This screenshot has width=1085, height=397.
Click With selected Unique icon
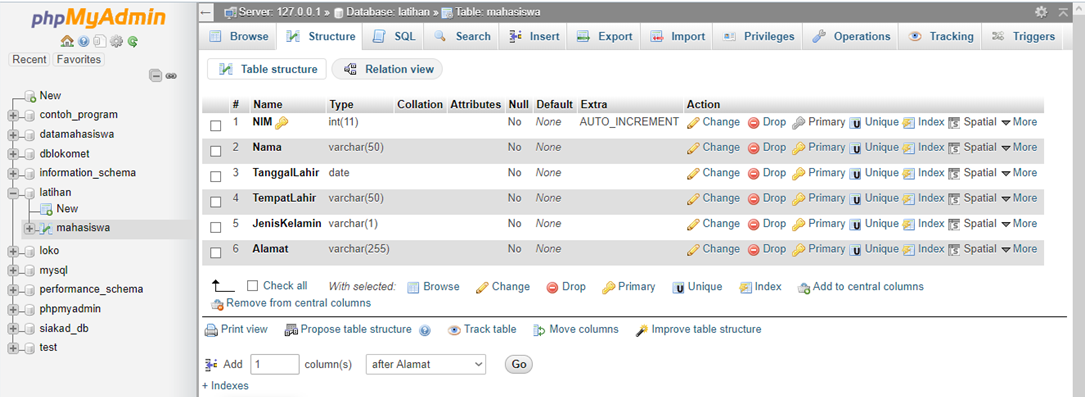678,288
